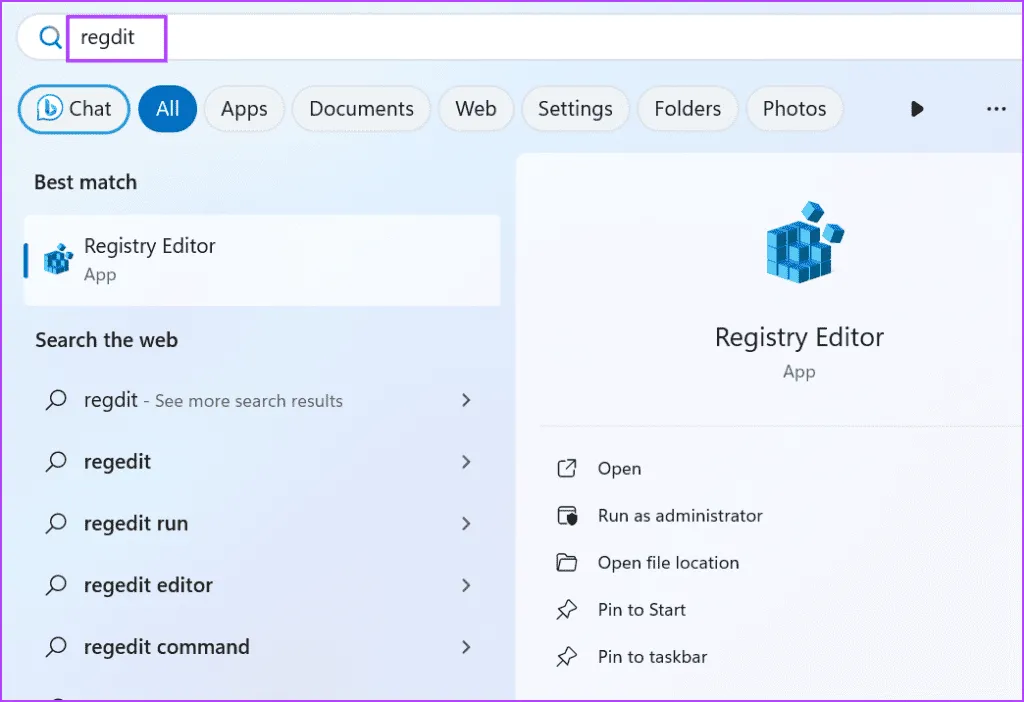
Task: Switch to the Apps filter tab
Action: coord(244,109)
